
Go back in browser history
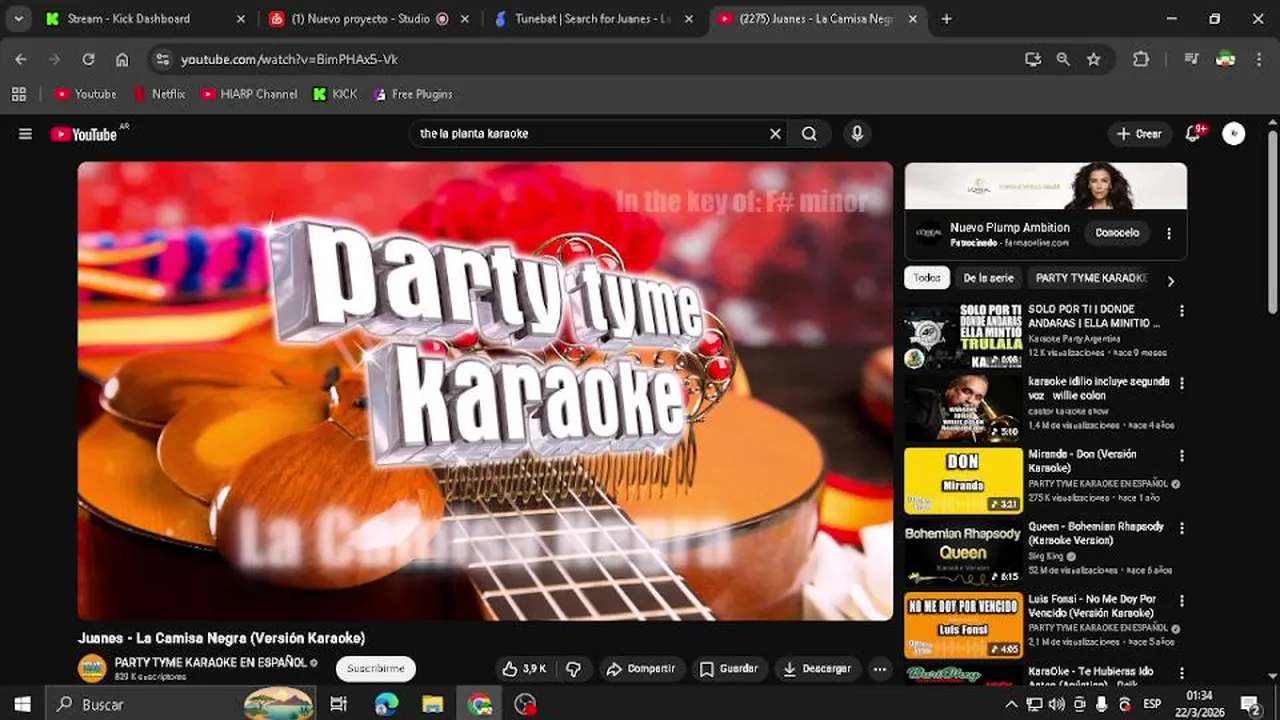(21, 60)
